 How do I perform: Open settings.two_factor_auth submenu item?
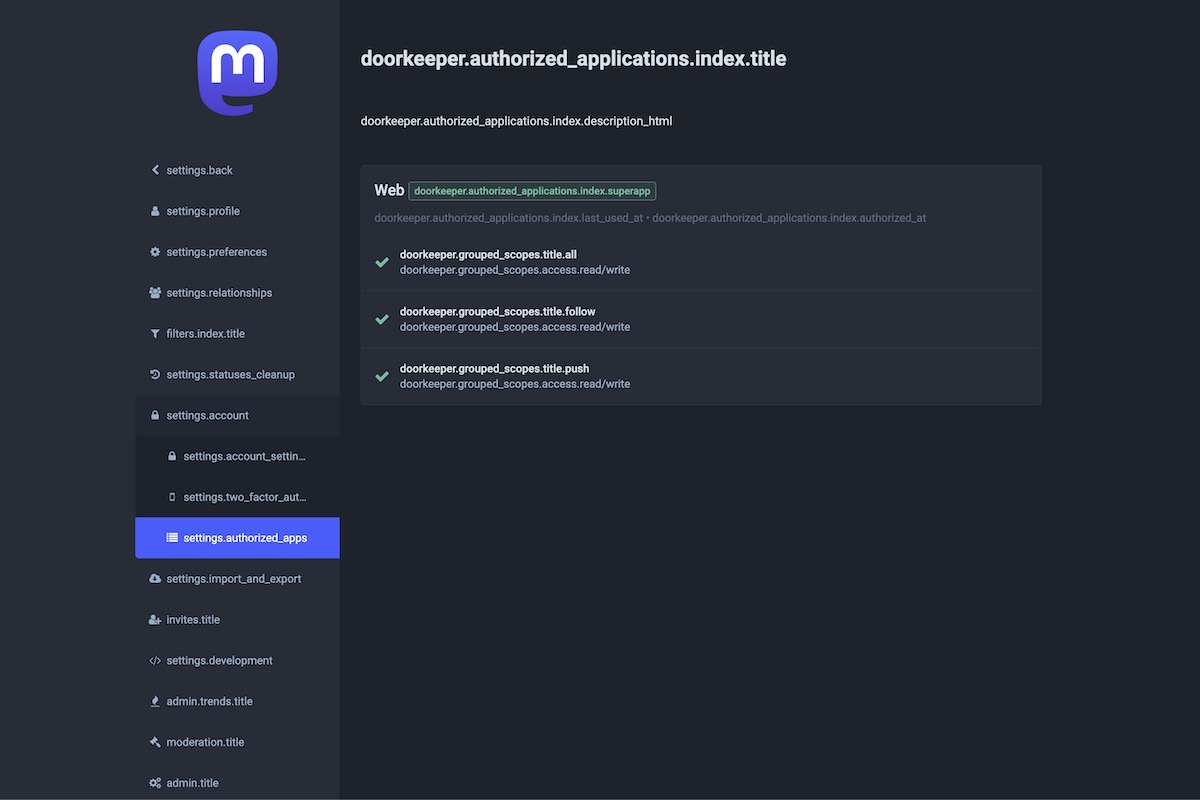point(244,497)
